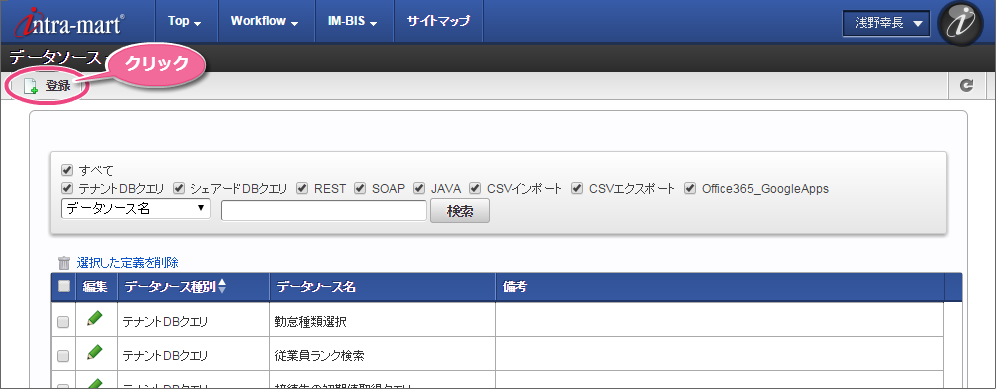Screen dimensions: 996x389
Task: Click テナントDBクエリ type cell in 勤怠種類選択 row
Action: pos(193,320)
